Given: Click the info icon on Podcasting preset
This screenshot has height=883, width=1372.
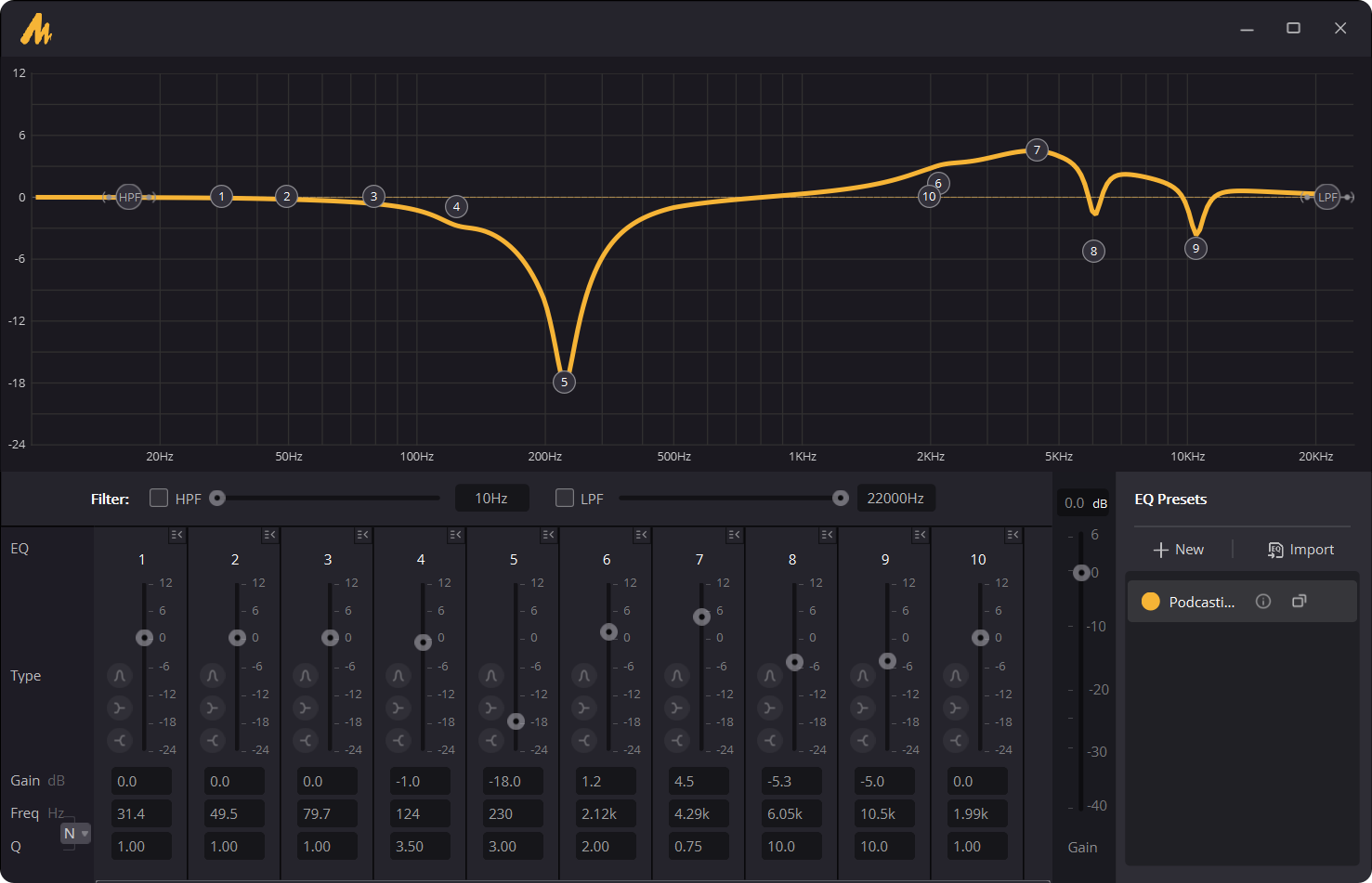Looking at the screenshot, I should [1263, 602].
